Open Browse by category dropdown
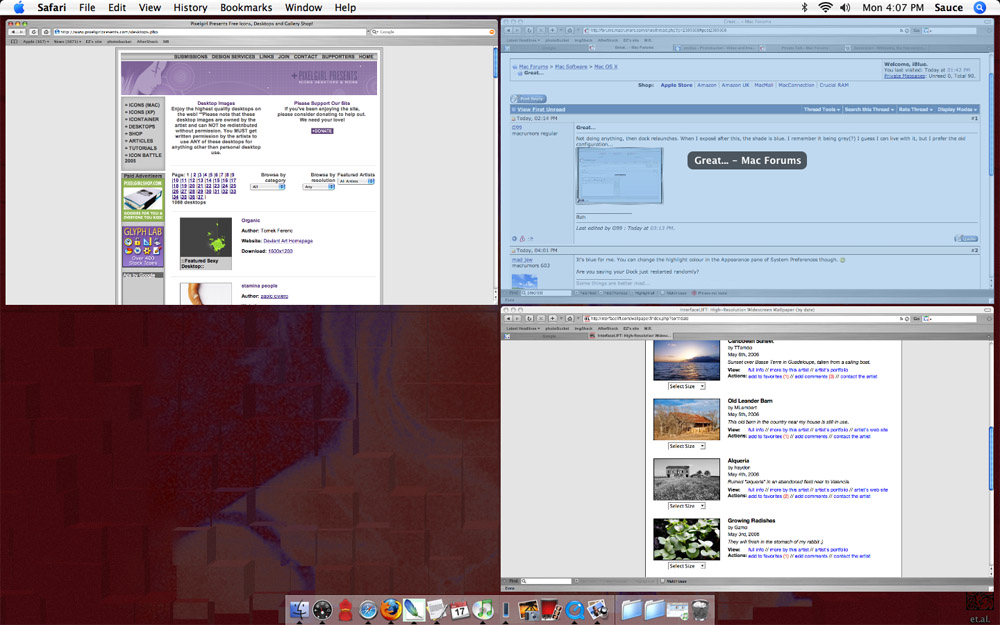Image resolution: width=1000 pixels, height=625 pixels. click(267, 187)
